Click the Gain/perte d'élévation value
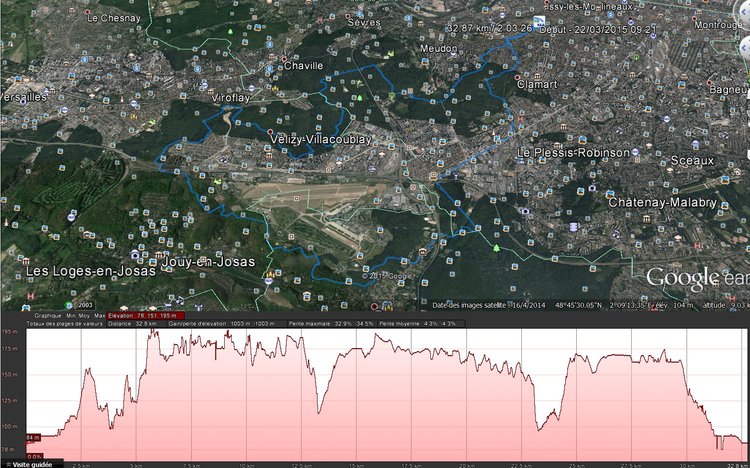Viewport: 750px width, 468px height. pyautogui.click(x=226, y=324)
